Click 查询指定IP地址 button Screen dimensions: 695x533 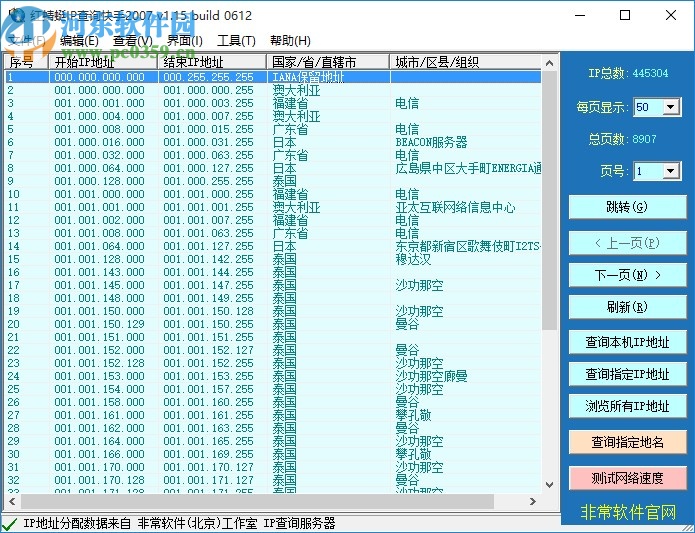pyautogui.click(x=627, y=374)
